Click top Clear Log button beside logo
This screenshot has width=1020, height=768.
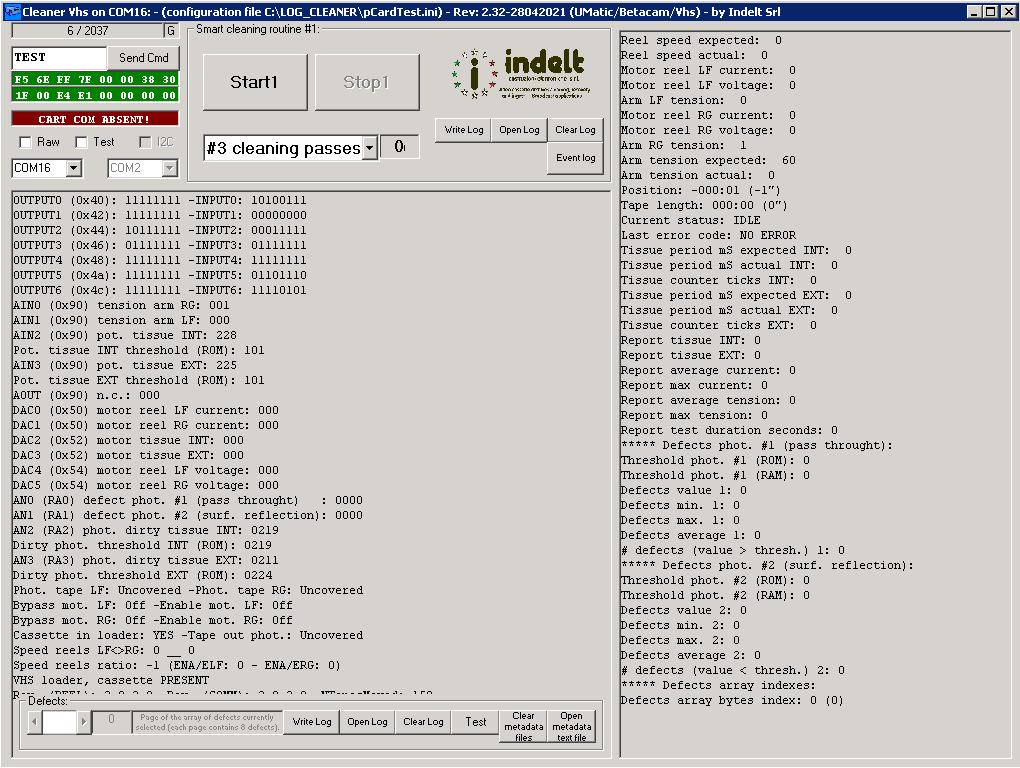(575, 130)
